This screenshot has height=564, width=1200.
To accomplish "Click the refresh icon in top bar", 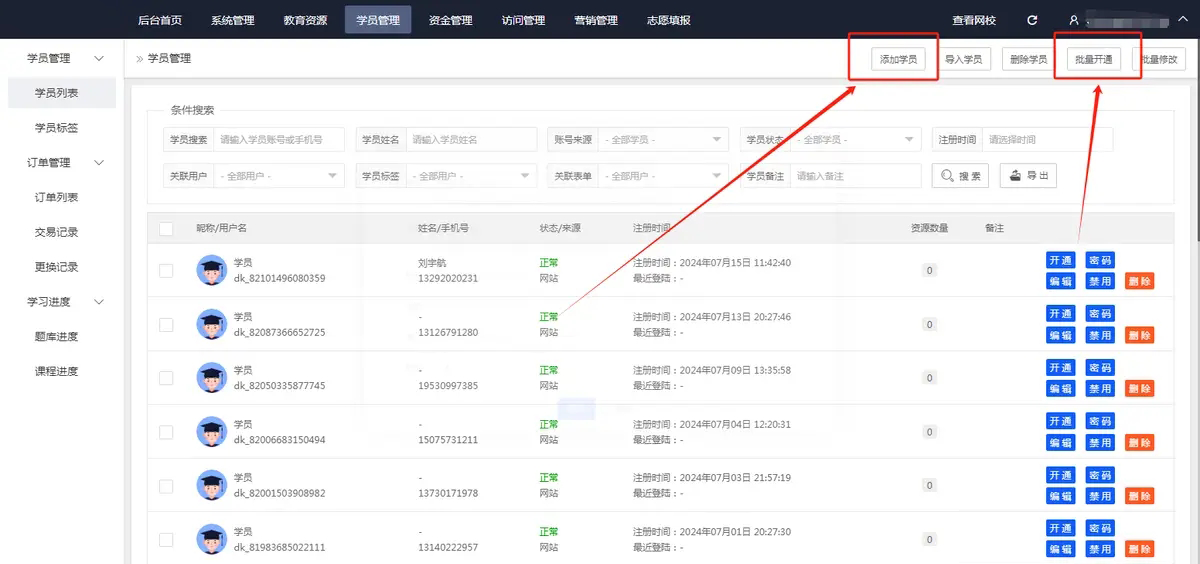I will [1032, 20].
